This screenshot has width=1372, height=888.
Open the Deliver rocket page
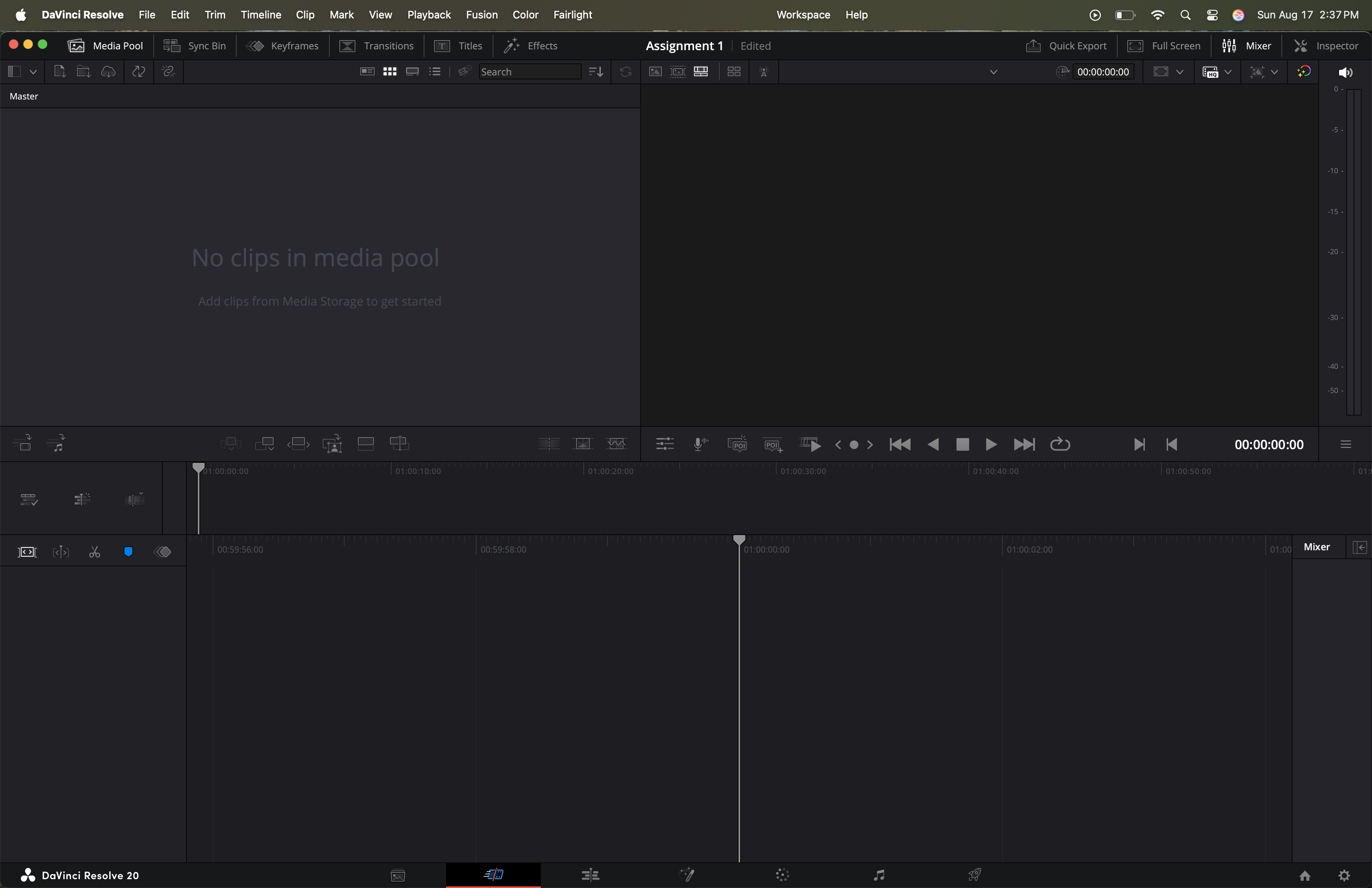(974, 875)
